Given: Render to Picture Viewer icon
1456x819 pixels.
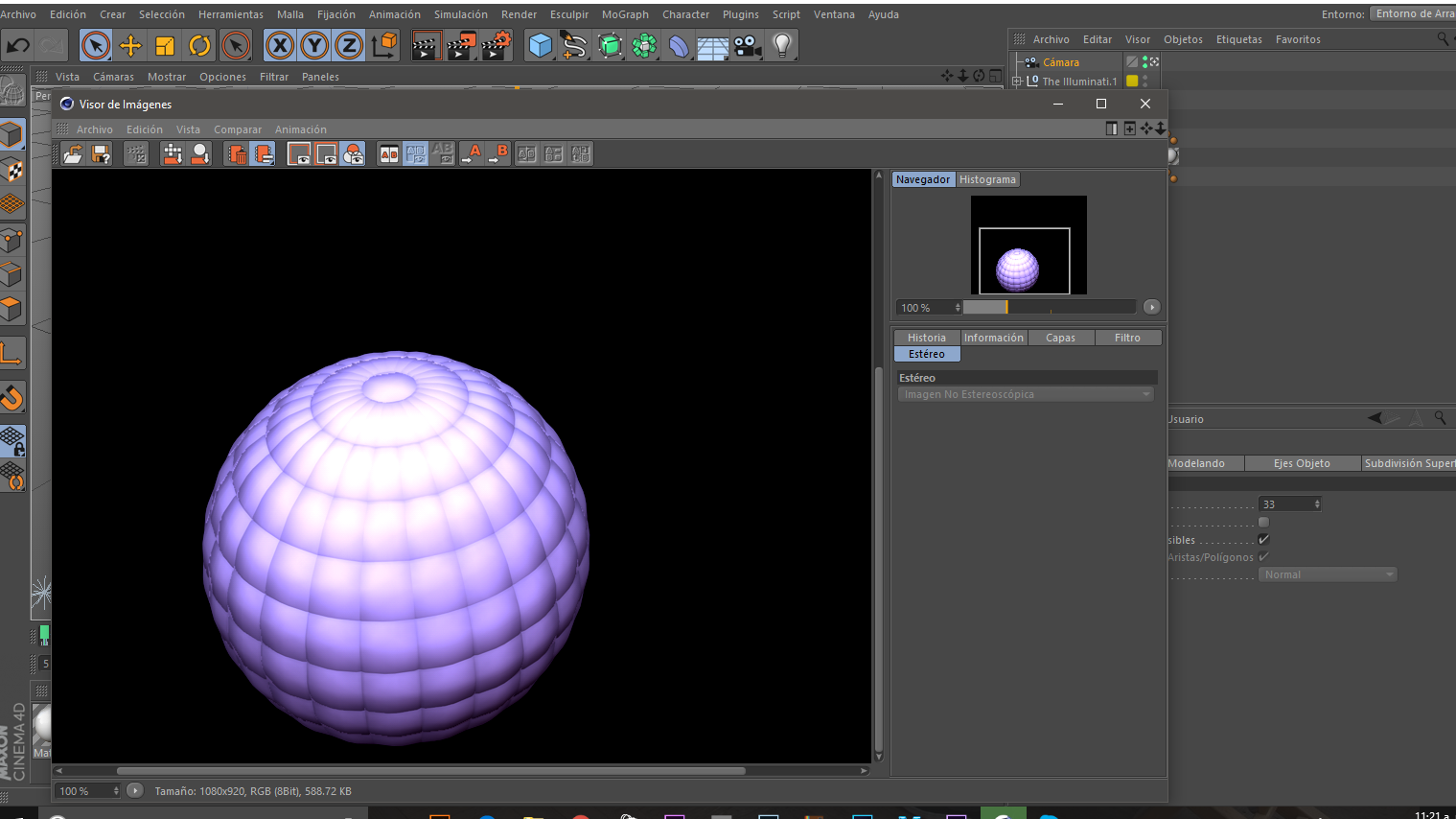Looking at the screenshot, I should (x=461, y=45).
